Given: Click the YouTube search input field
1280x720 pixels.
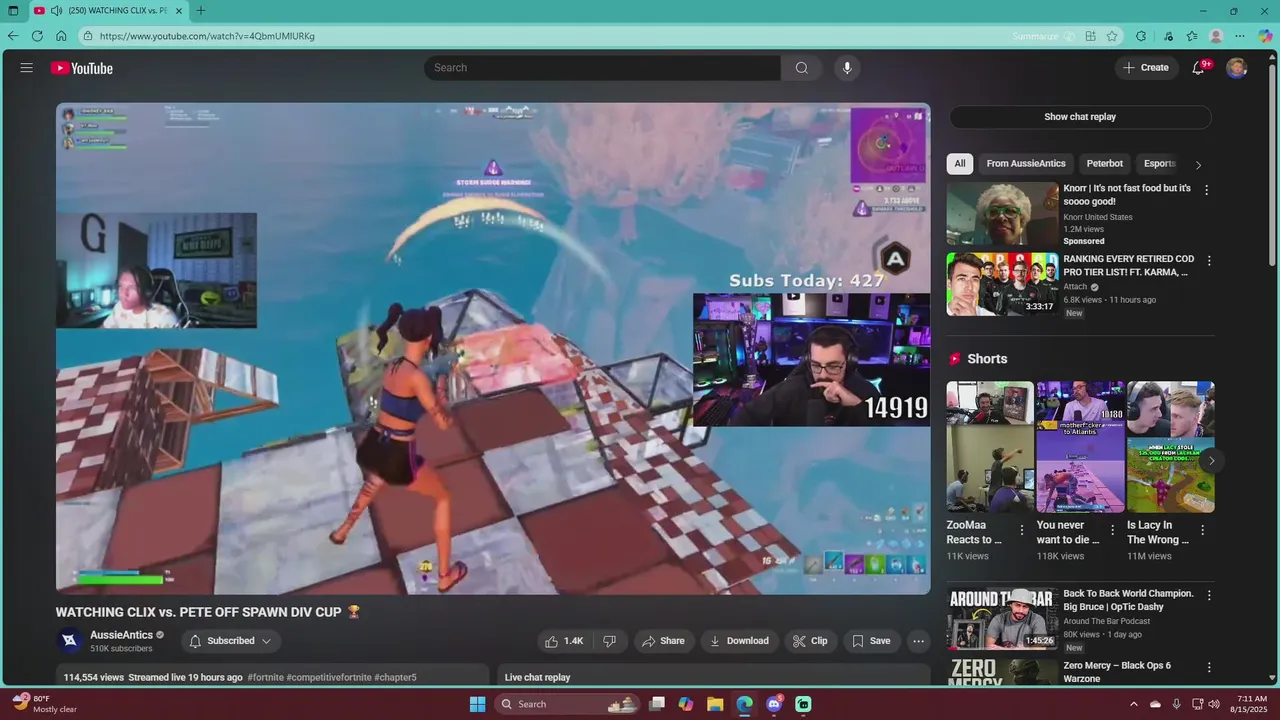Looking at the screenshot, I should (x=602, y=68).
